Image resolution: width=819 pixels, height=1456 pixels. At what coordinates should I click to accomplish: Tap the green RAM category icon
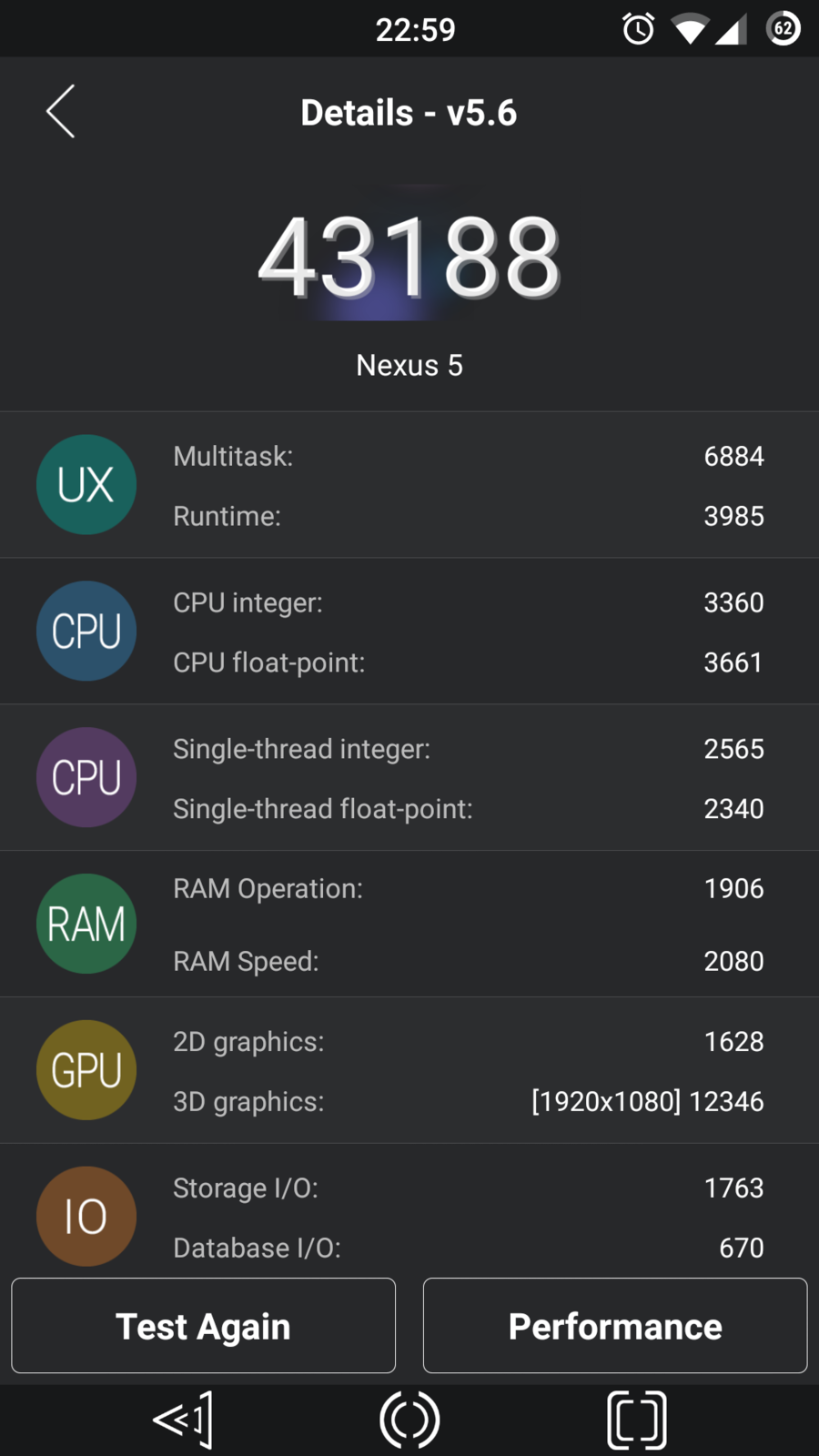(x=86, y=924)
